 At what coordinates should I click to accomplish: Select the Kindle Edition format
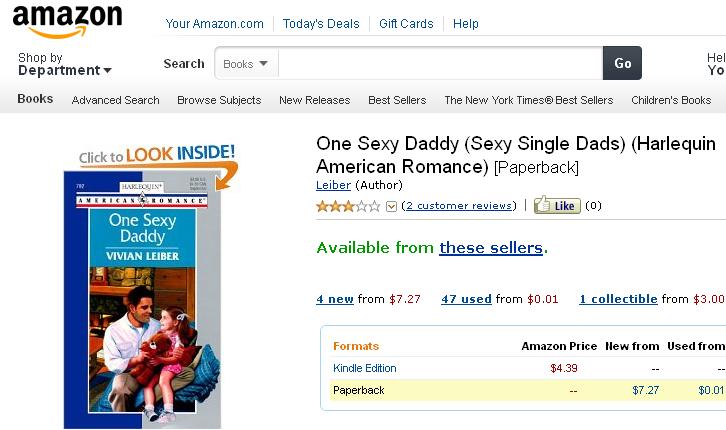click(x=365, y=368)
